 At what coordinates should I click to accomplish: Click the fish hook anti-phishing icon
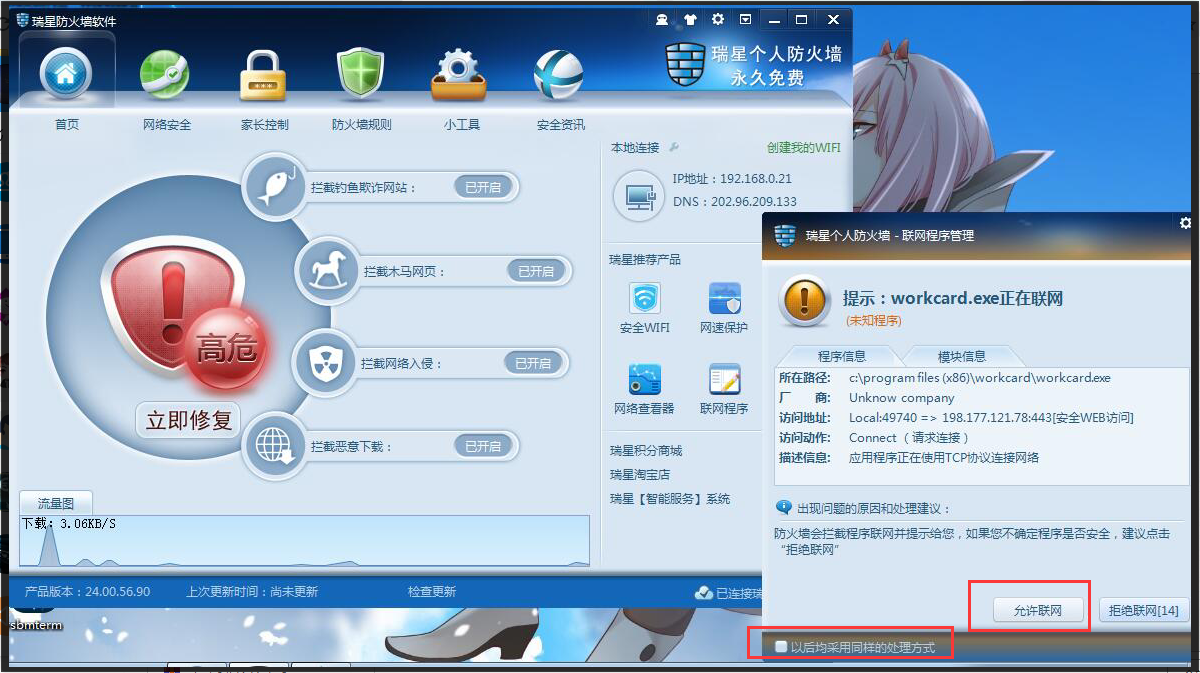point(275,186)
